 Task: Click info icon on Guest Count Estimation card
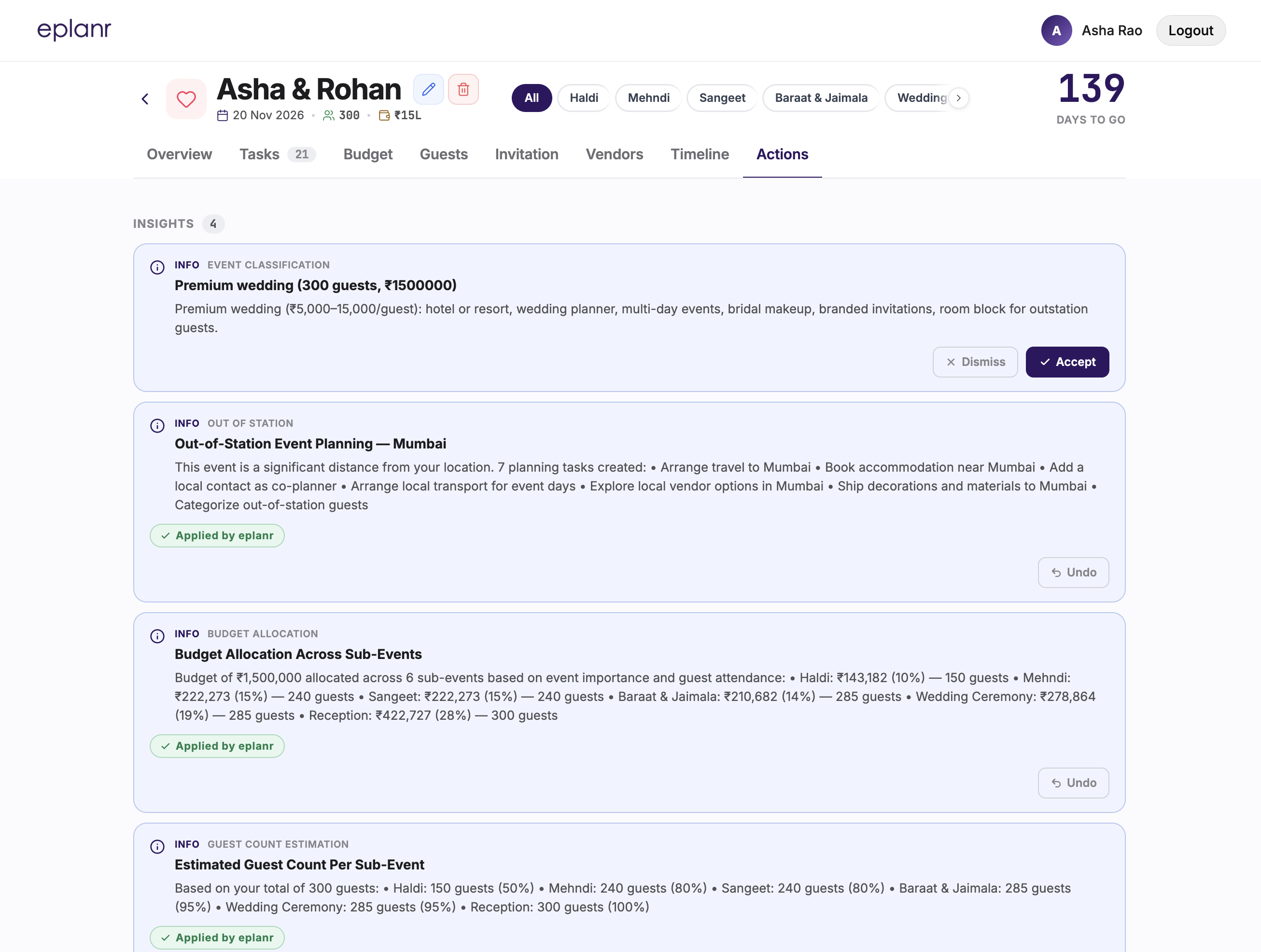[157, 847]
